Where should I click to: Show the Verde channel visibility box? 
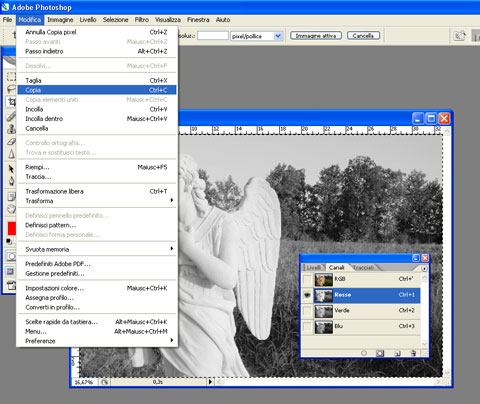pyautogui.click(x=307, y=311)
